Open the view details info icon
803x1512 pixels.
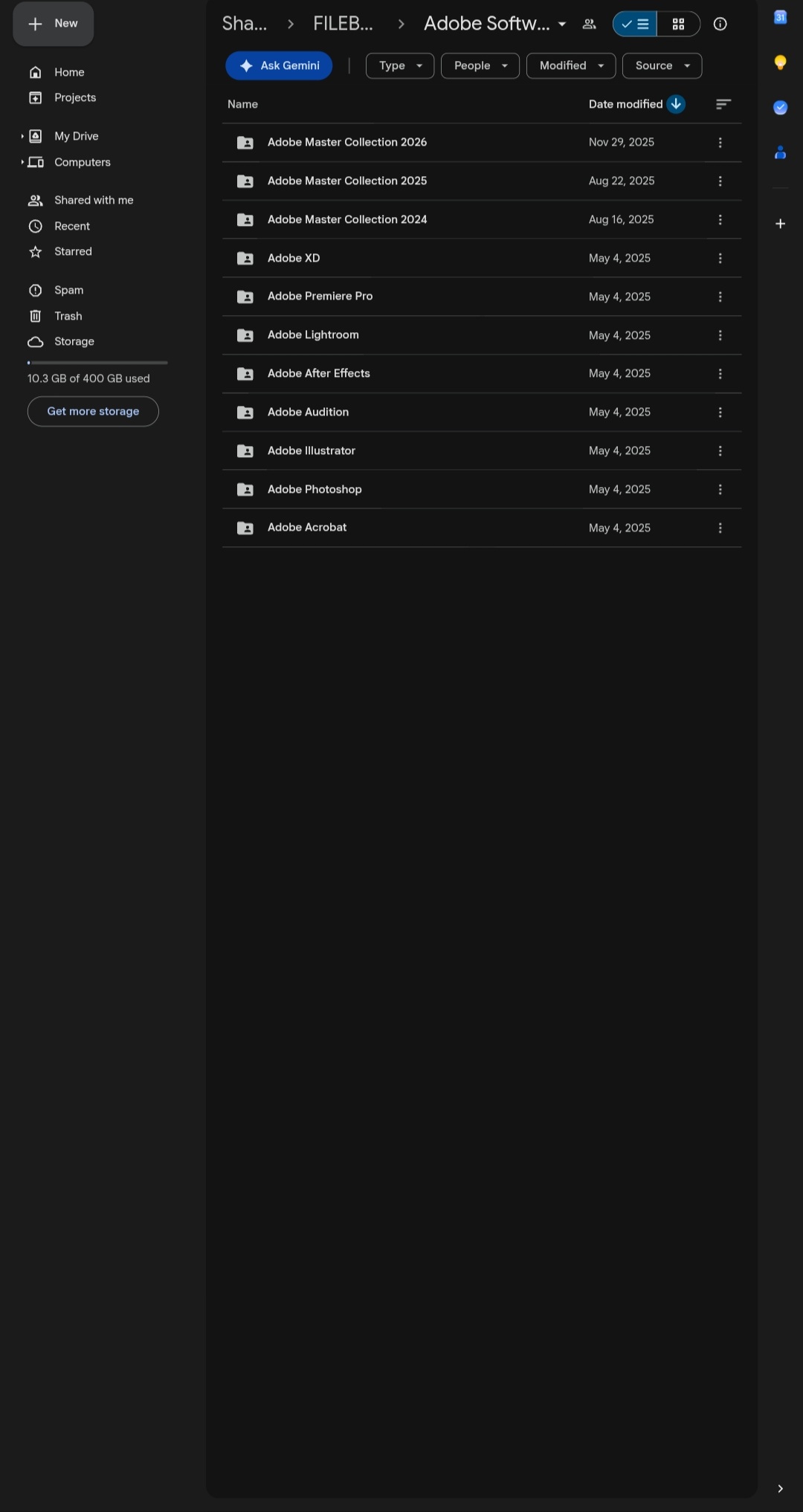click(x=720, y=24)
